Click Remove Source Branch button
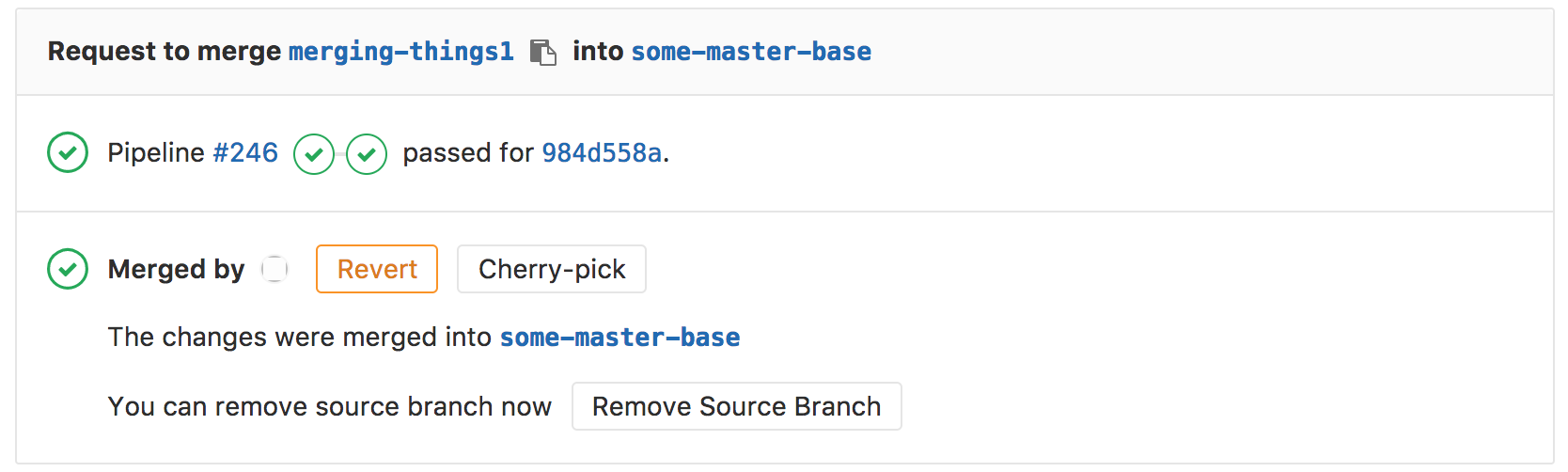This screenshot has width=1568, height=472. pyautogui.click(x=736, y=406)
